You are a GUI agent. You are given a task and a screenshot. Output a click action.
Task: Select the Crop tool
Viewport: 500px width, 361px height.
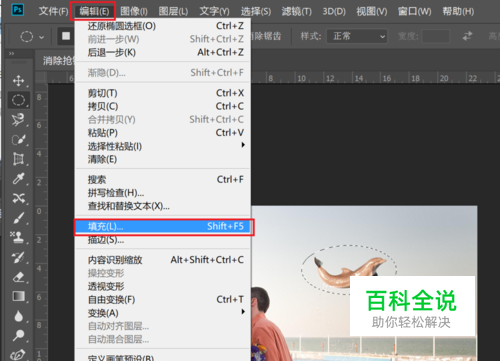(x=18, y=159)
